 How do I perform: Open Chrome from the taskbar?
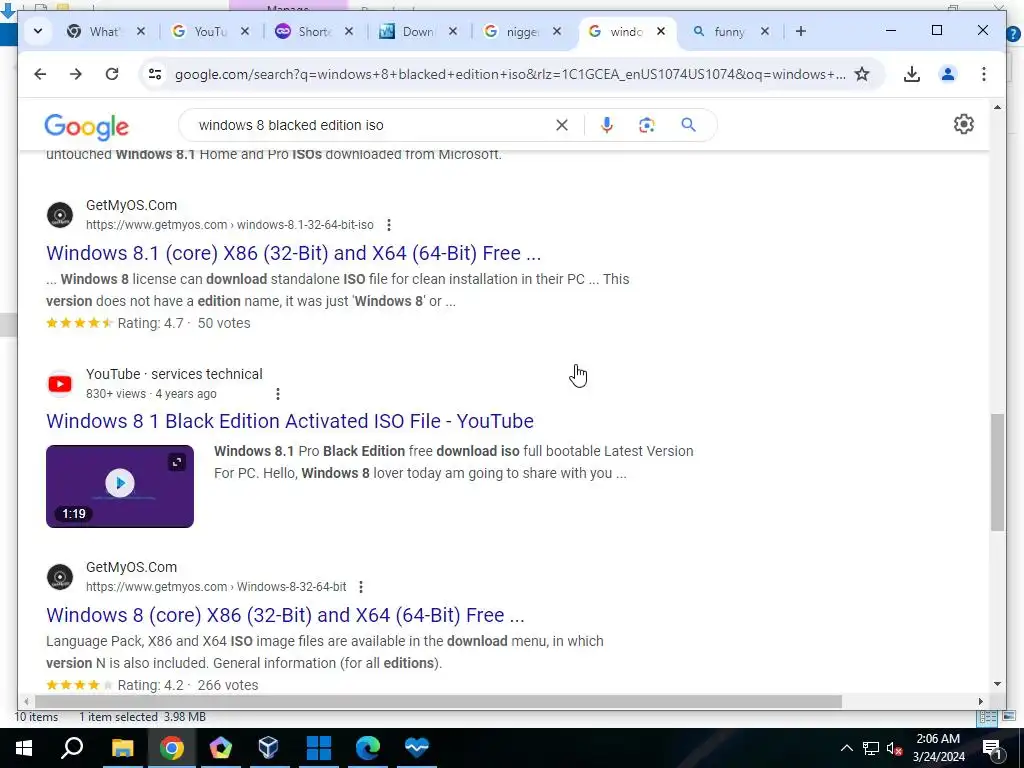pyautogui.click(x=172, y=748)
